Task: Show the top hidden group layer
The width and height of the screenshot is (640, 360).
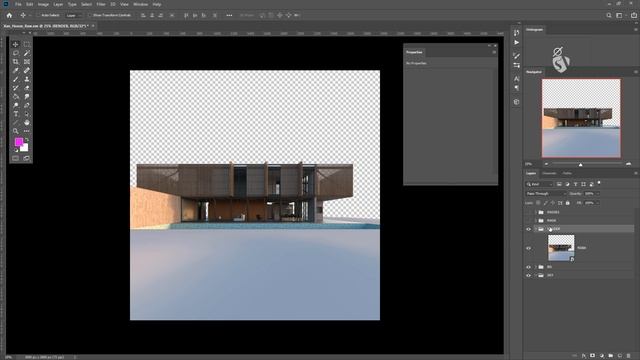Action: pyautogui.click(x=529, y=212)
